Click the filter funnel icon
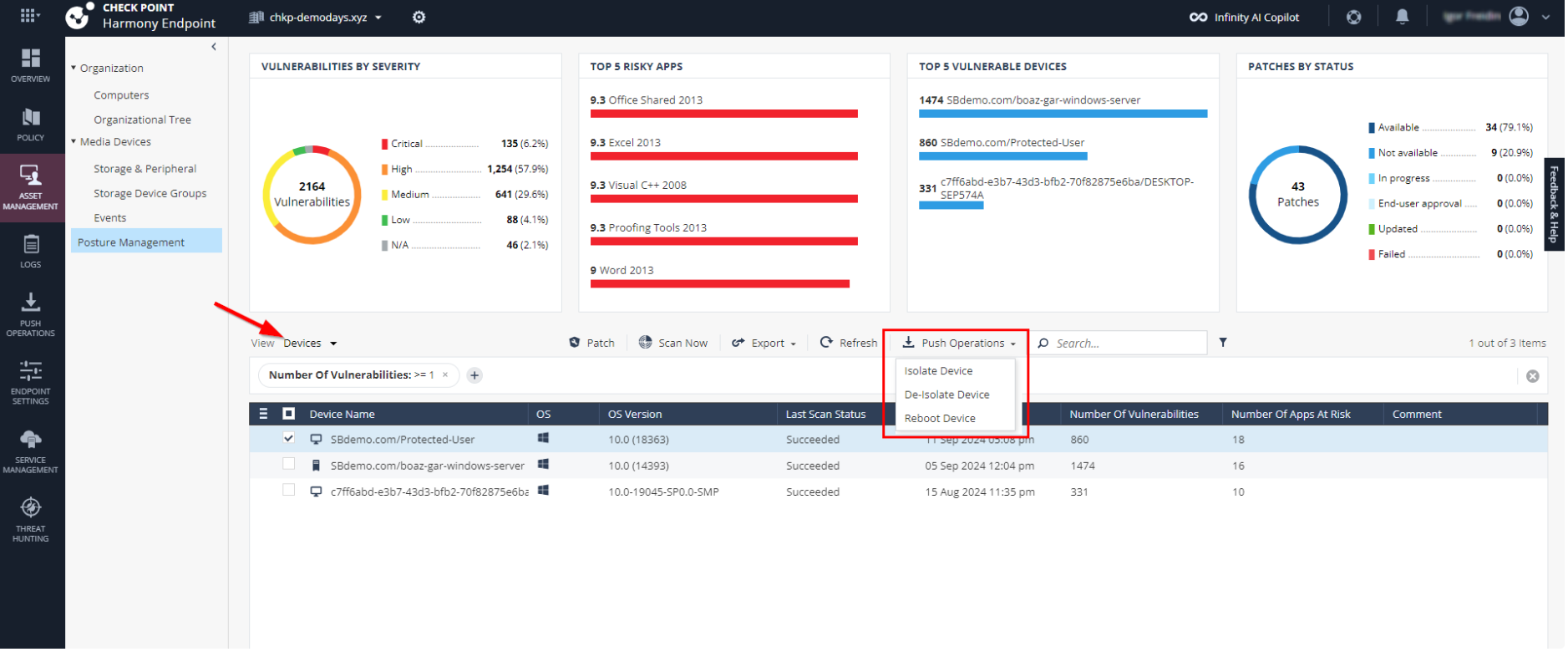This screenshot has height=657, width=1568. click(1223, 343)
